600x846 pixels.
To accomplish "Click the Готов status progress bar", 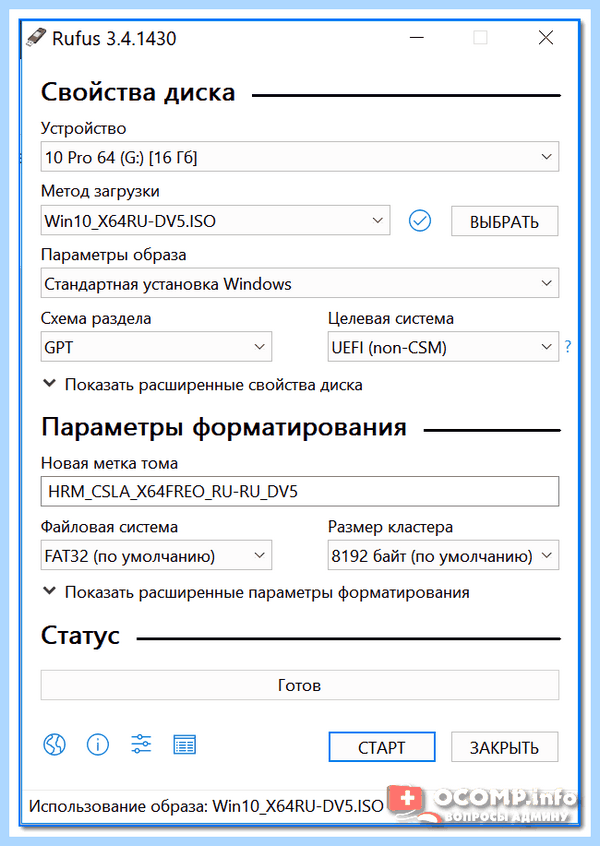I will click(x=300, y=685).
